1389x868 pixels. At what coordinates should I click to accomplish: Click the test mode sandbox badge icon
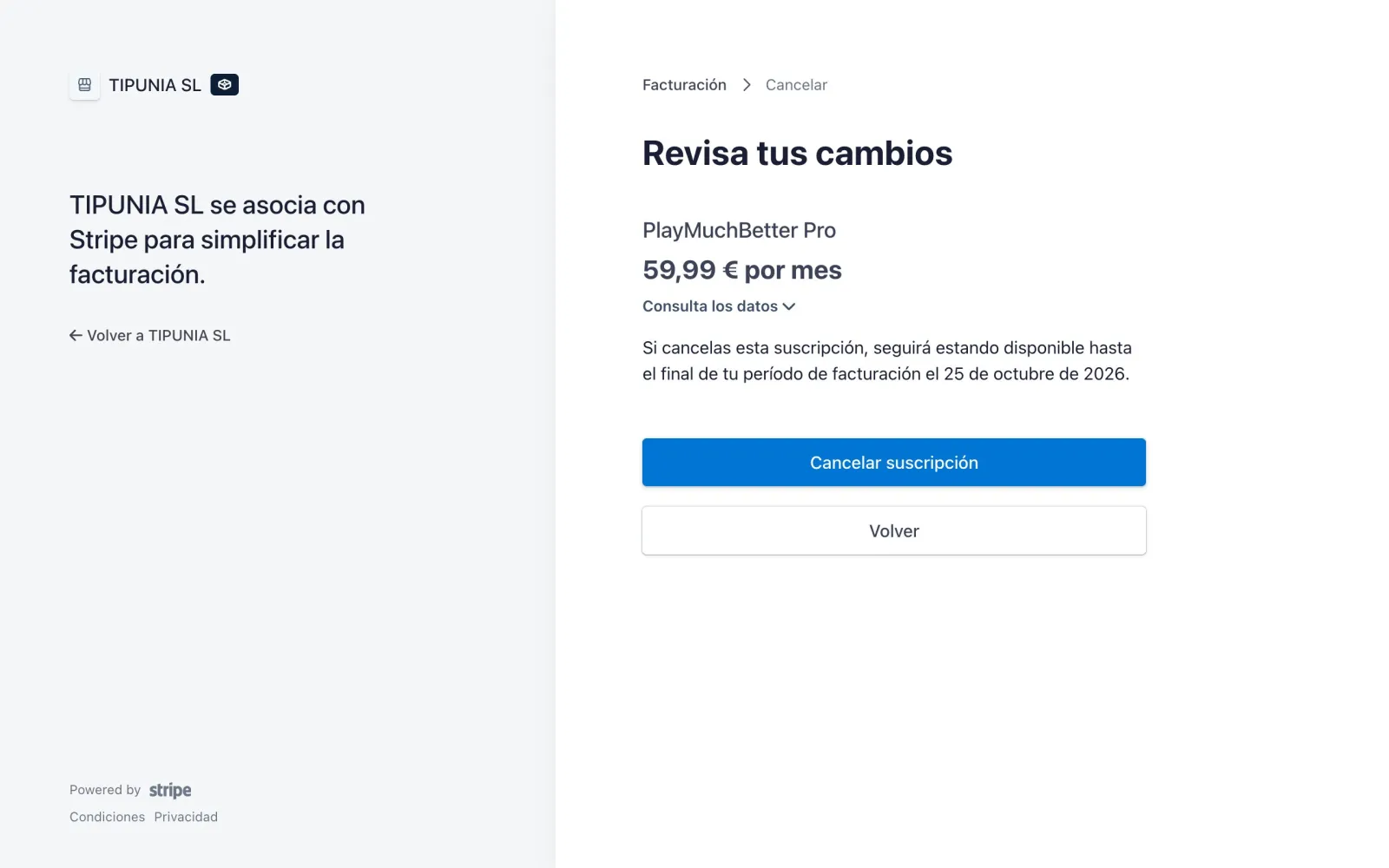[224, 84]
